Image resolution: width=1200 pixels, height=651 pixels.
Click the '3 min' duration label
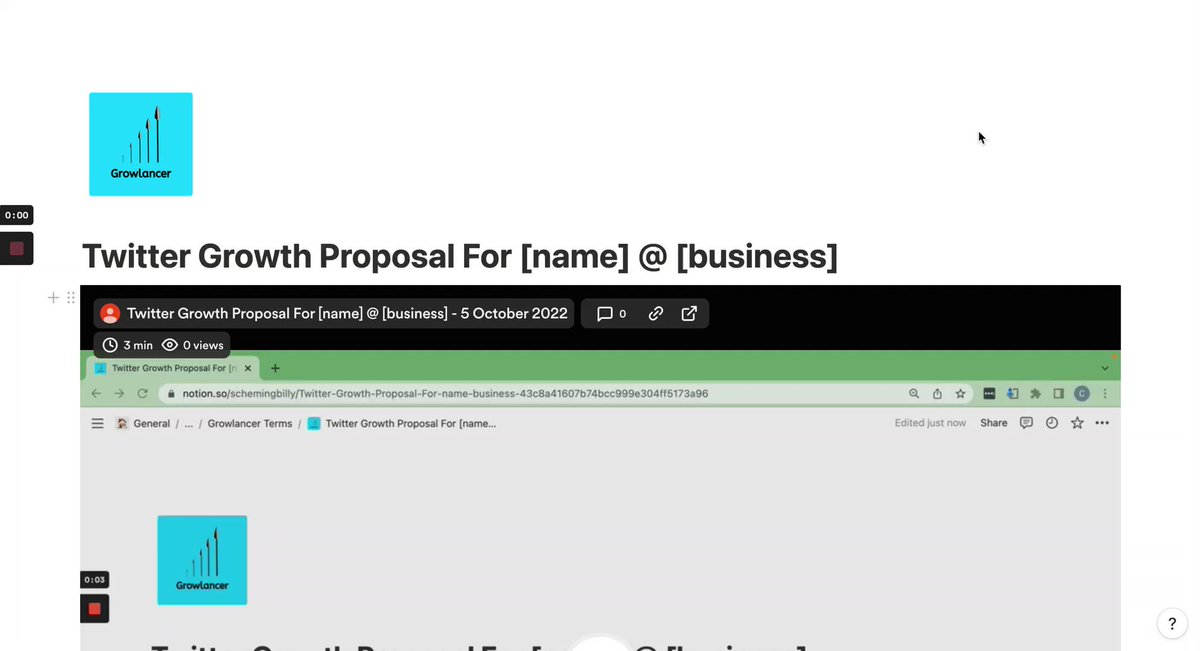(138, 345)
